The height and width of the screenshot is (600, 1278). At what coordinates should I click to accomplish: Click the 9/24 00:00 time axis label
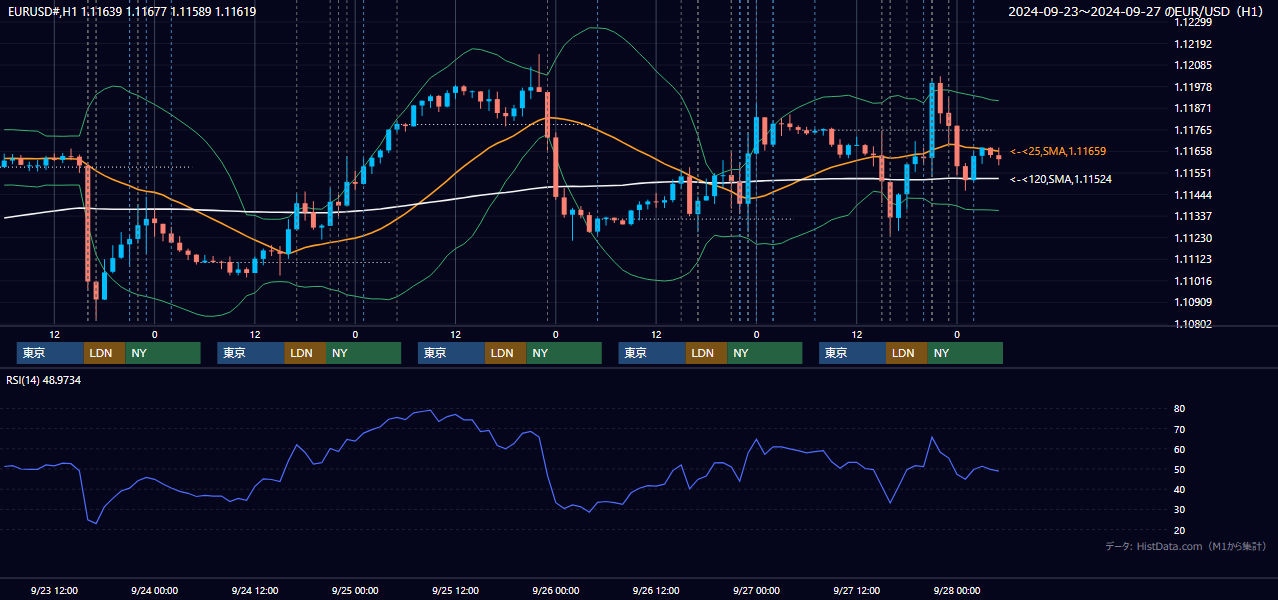point(154,590)
